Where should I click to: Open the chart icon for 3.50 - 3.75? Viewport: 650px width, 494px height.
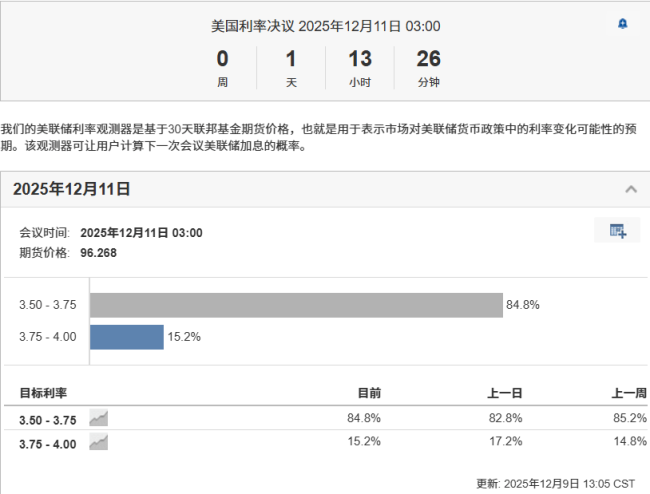[98, 417]
